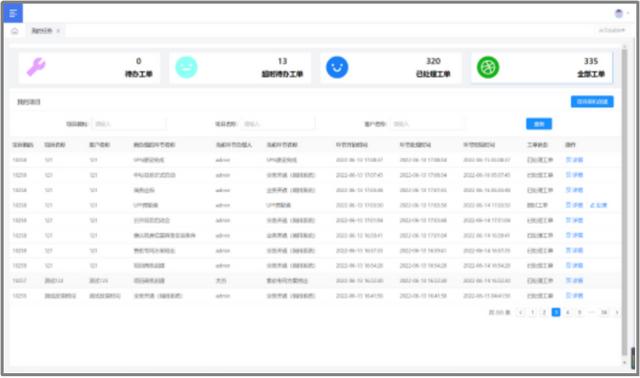Go to pagination page 4
The width and height of the screenshot is (640, 378).
click(568, 313)
